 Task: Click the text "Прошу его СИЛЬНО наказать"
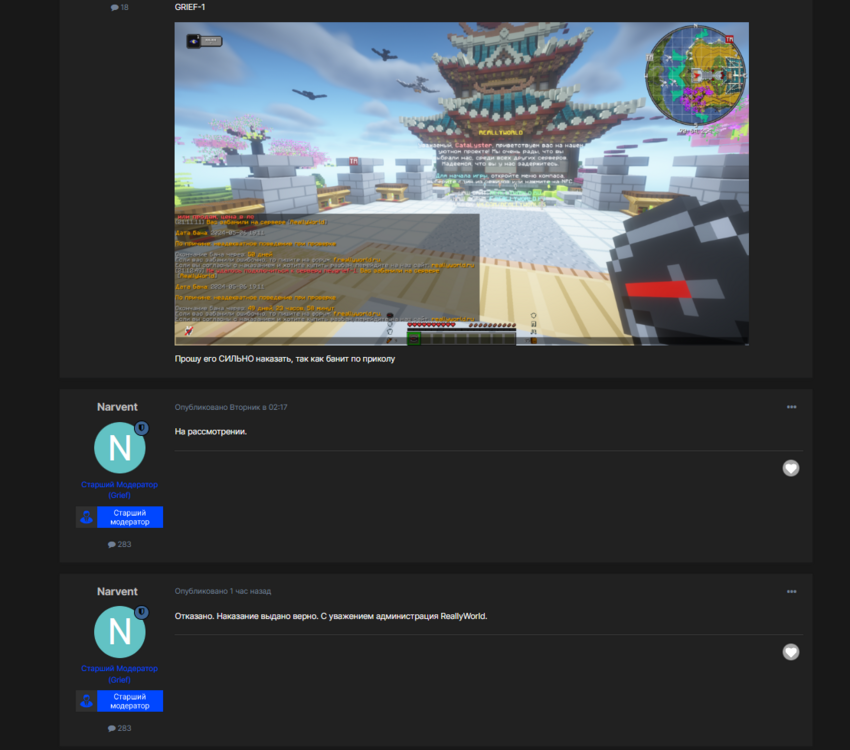tap(235, 359)
